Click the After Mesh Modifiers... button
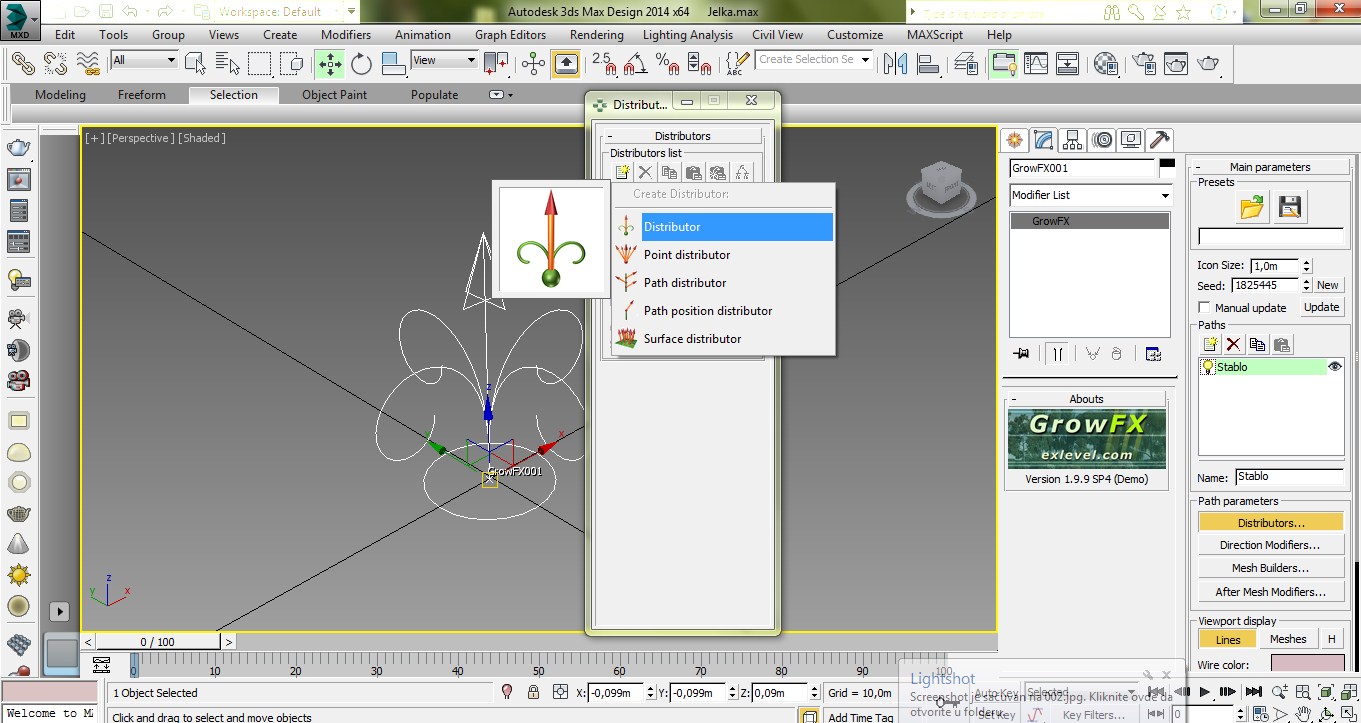 coord(1271,592)
